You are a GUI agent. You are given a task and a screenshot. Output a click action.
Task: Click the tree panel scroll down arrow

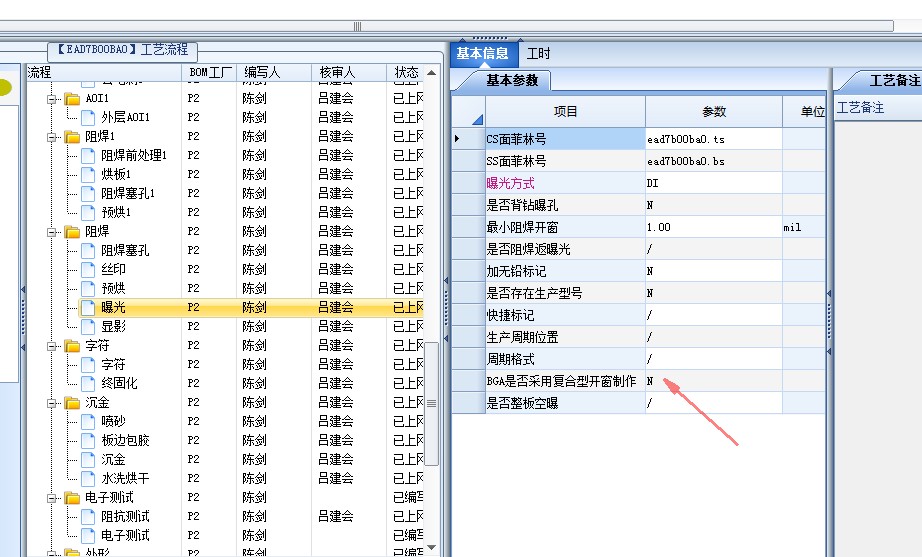point(432,548)
